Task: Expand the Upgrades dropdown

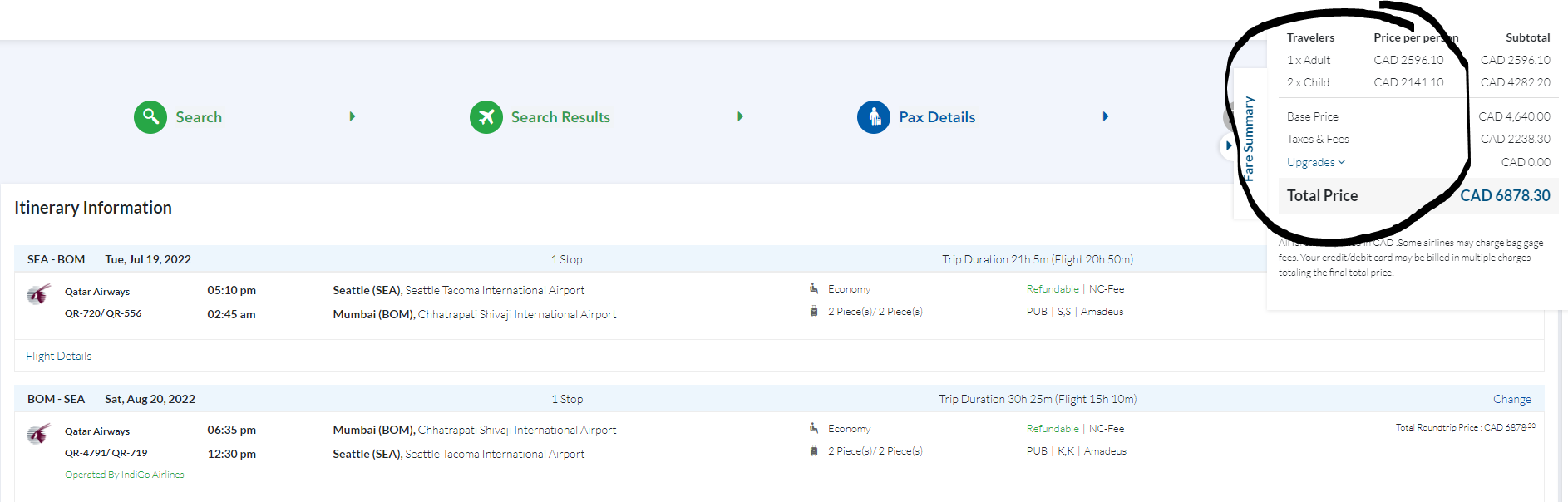Action: click(1315, 163)
